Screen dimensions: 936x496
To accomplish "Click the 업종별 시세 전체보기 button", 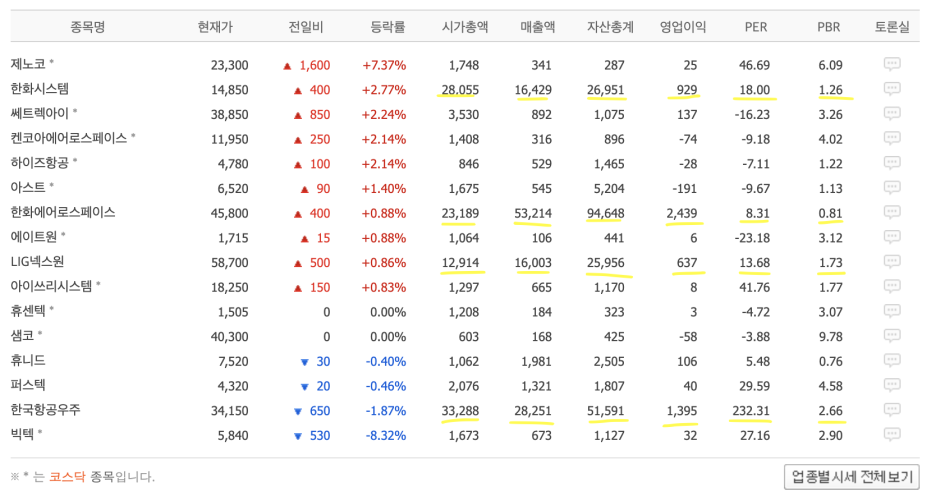I will pos(852,477).
